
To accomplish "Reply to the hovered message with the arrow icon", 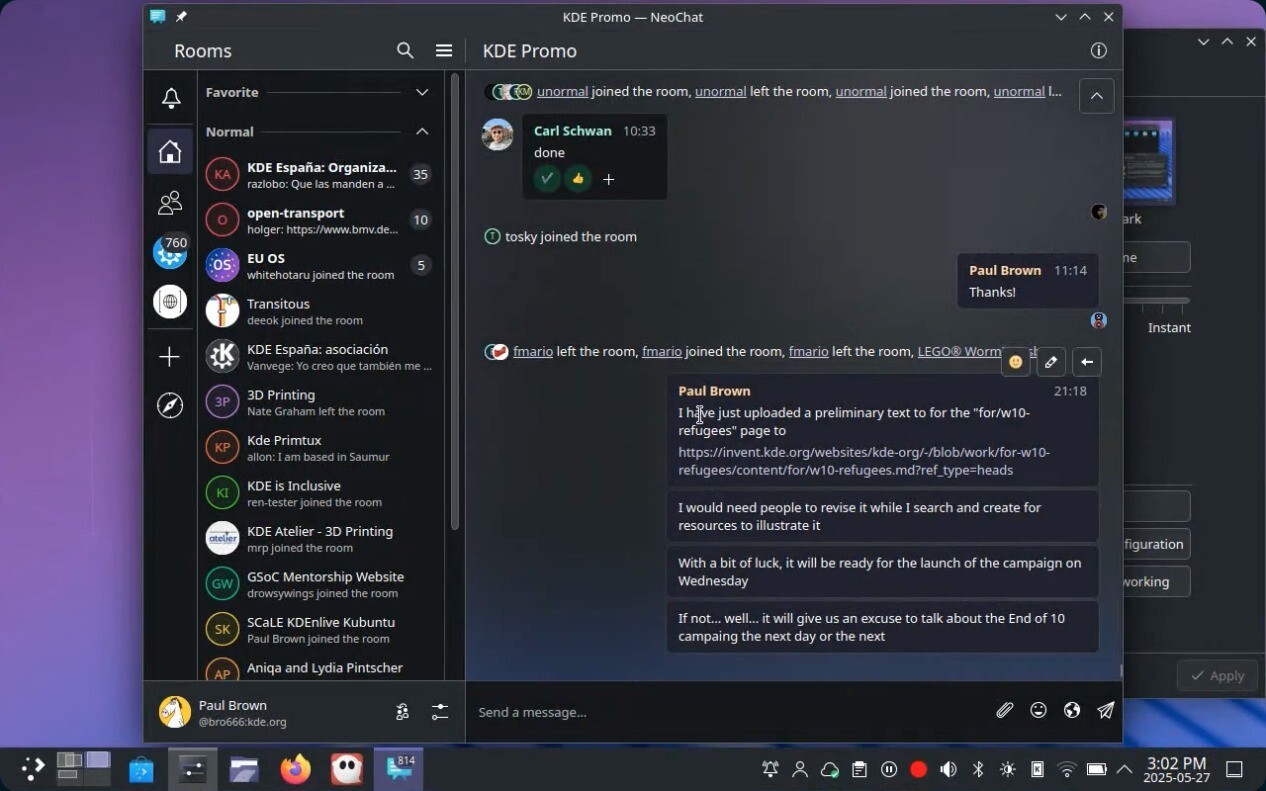I will pyautogui.click(x=1087, y=362).
